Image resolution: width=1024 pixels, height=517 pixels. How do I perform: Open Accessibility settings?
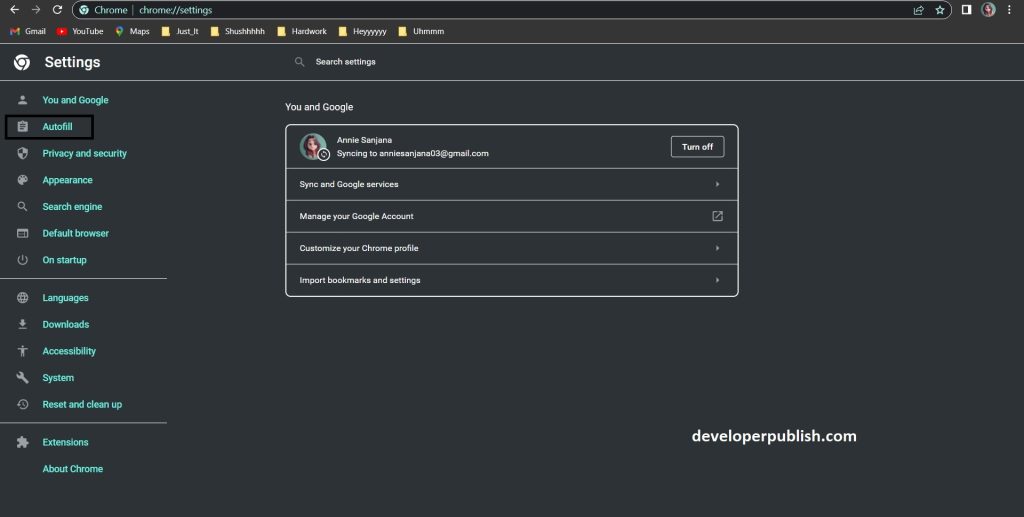tap(69, 351)
